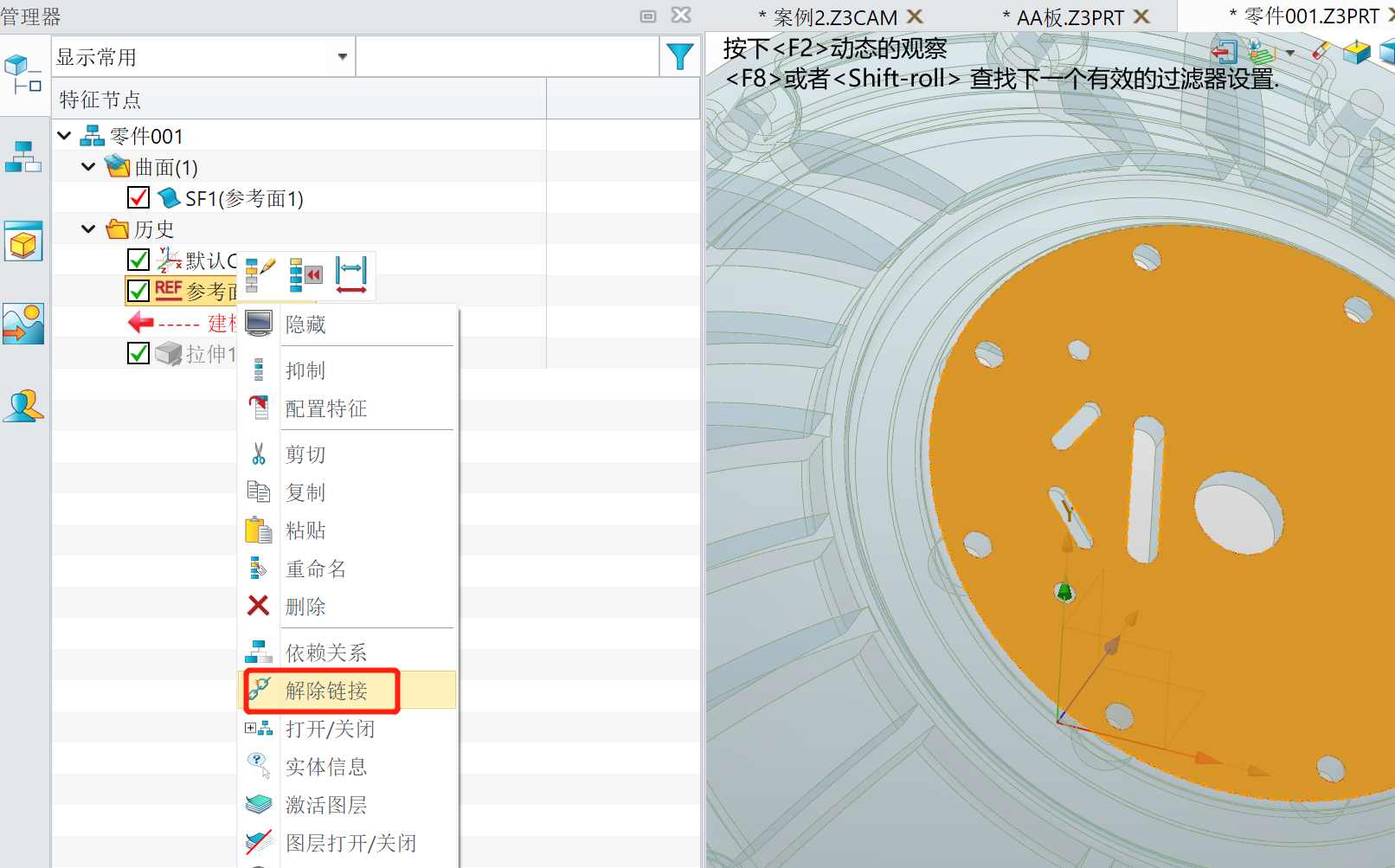This screenshot has height=868, width=1395.
Task: Close the 案例2.Z3CAM tab
Action: (915, 16)
